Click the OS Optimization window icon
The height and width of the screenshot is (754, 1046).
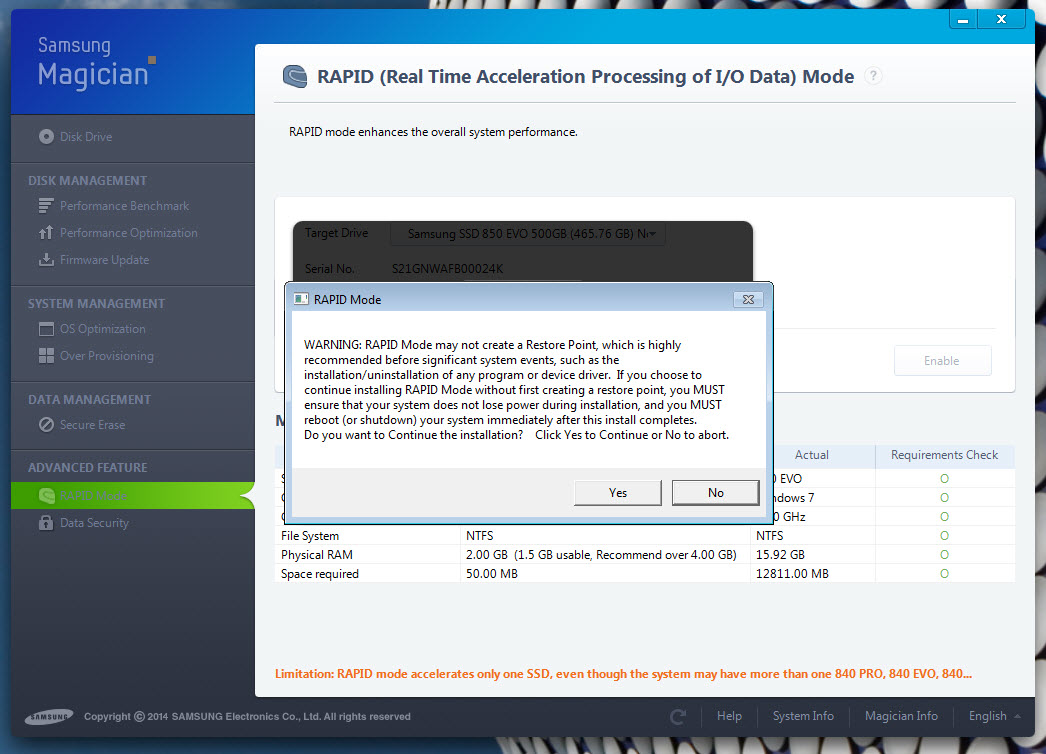[46, 329]
